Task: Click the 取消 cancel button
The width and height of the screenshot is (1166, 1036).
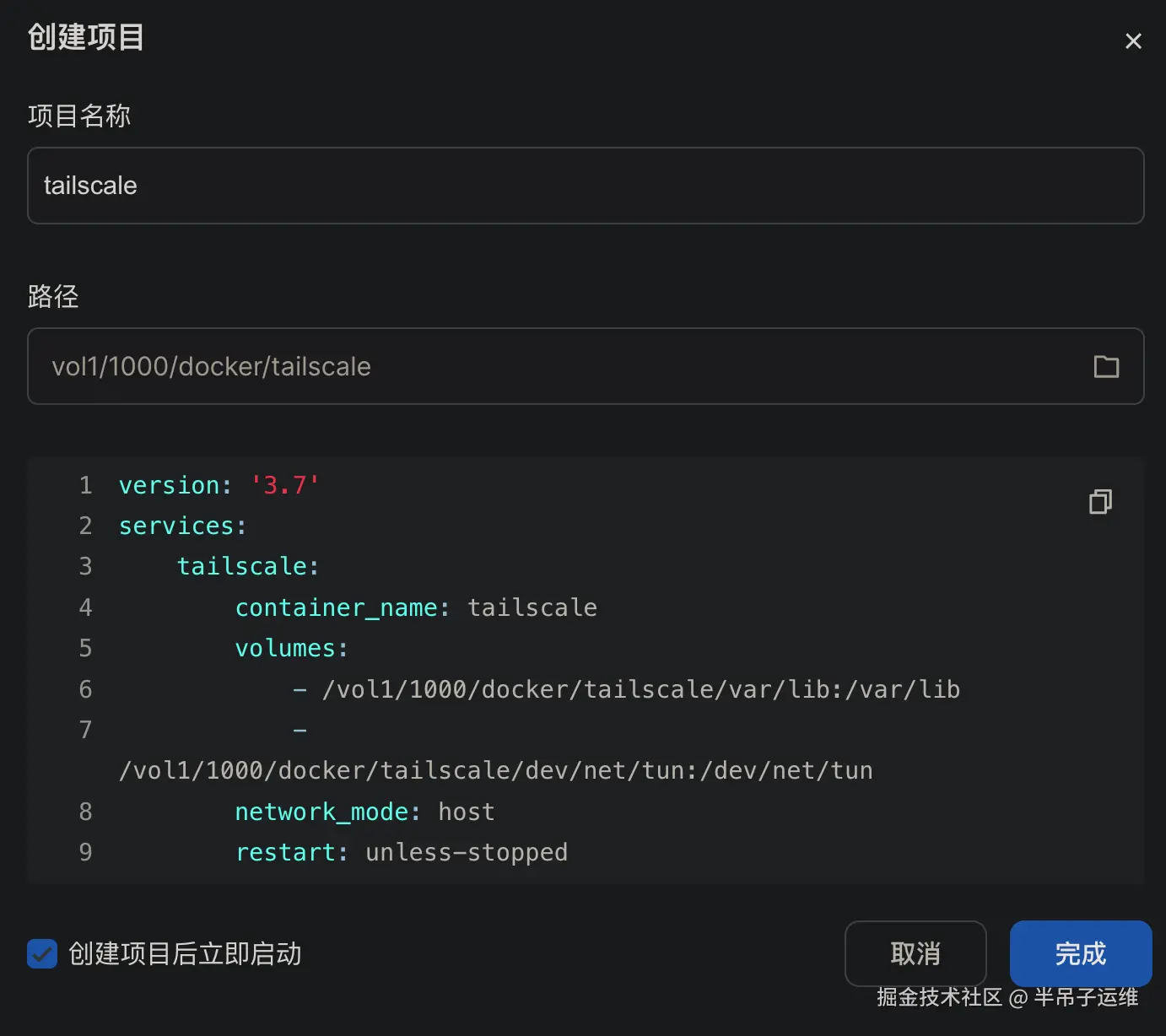Action: pos(915,953)
